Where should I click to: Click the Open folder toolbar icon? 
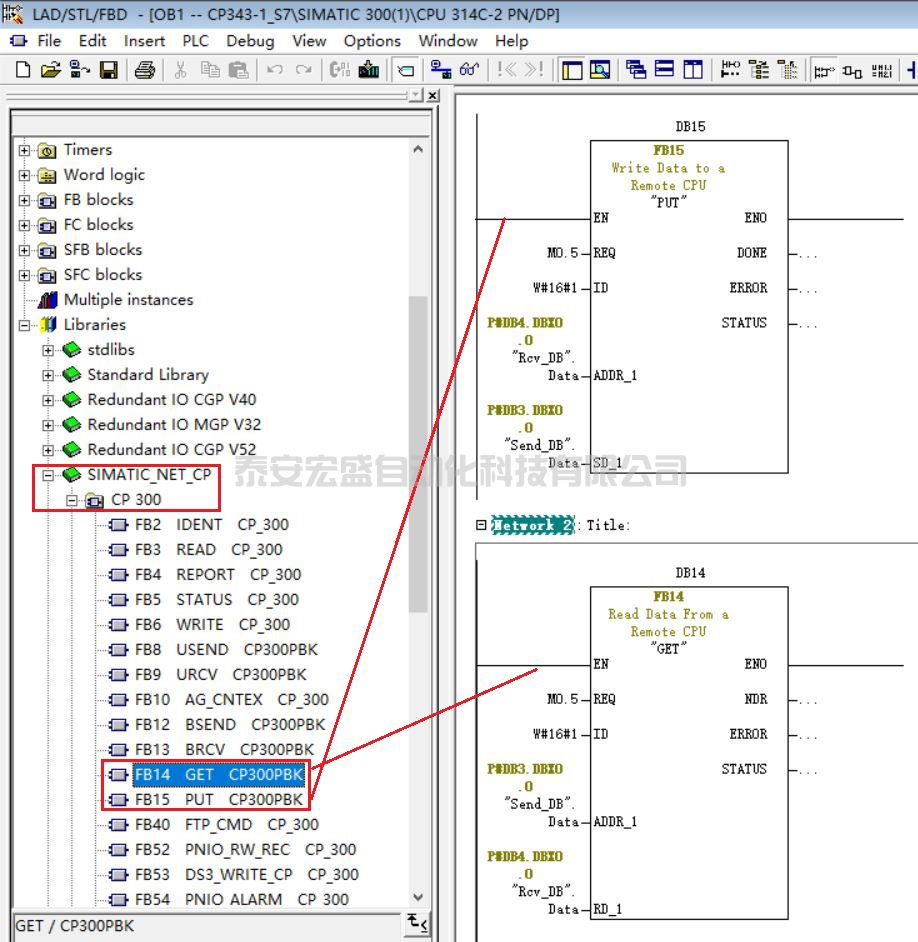(51, 70)
